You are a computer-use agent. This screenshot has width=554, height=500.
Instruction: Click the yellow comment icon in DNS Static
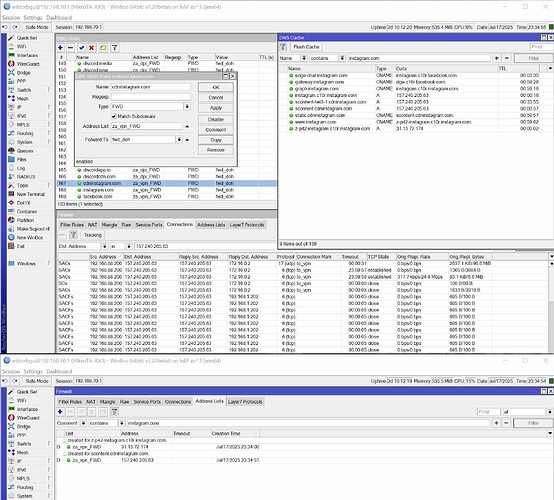coord(103,48)
